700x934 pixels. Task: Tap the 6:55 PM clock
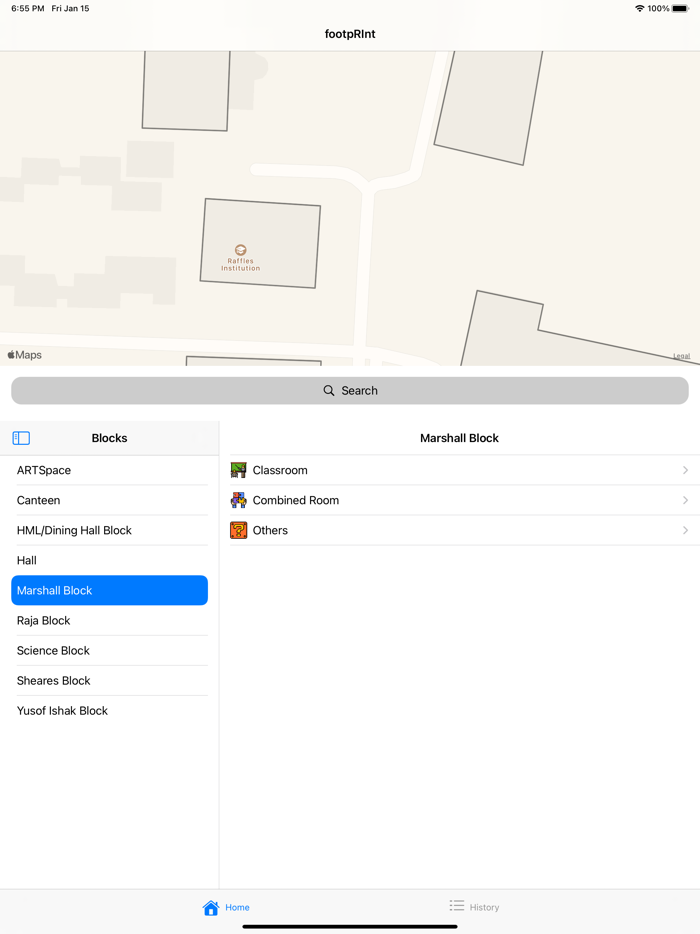point(27,8)
